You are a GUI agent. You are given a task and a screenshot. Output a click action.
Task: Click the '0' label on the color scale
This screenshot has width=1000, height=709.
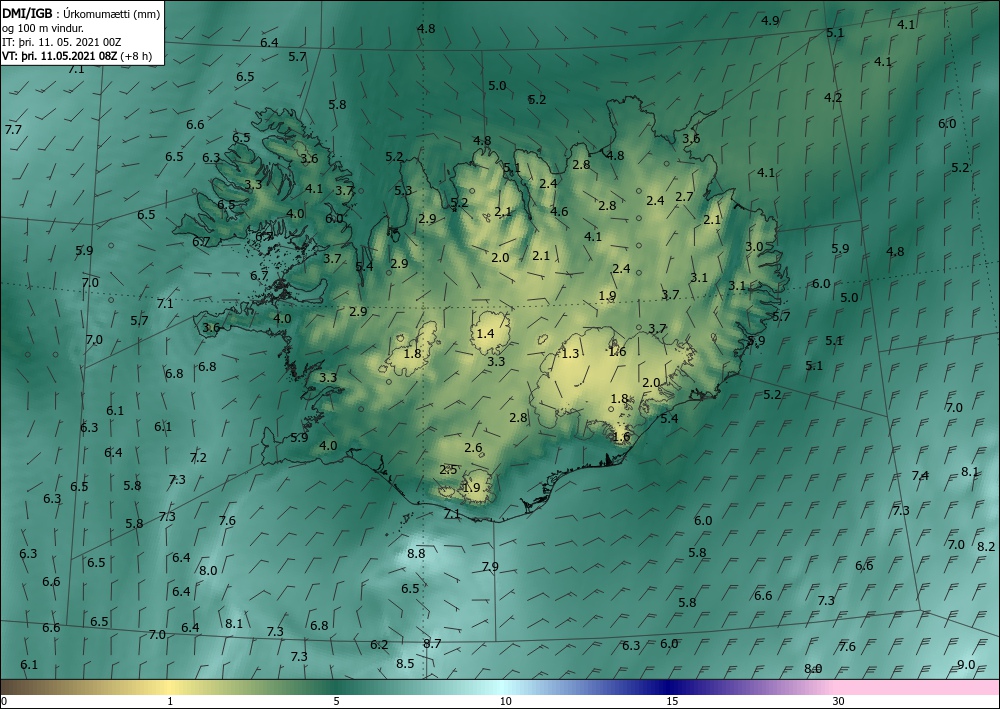pos(4,701)
